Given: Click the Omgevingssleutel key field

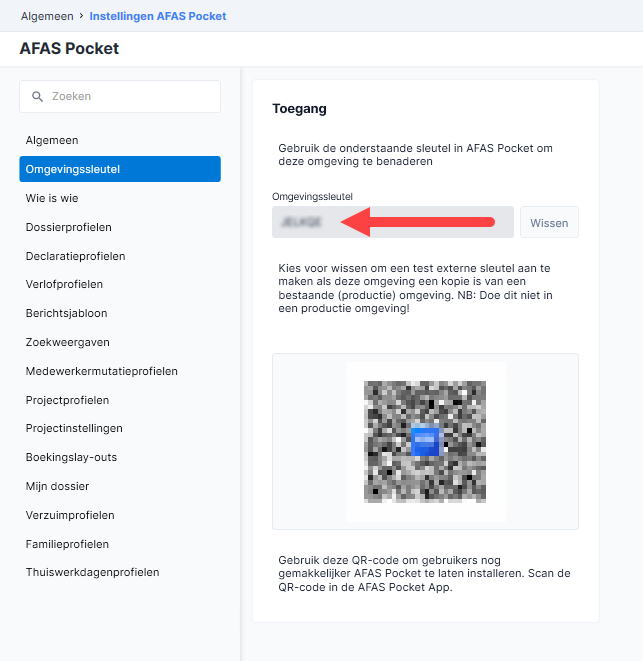Looking at the screenshot, I should tap(393, 222).
